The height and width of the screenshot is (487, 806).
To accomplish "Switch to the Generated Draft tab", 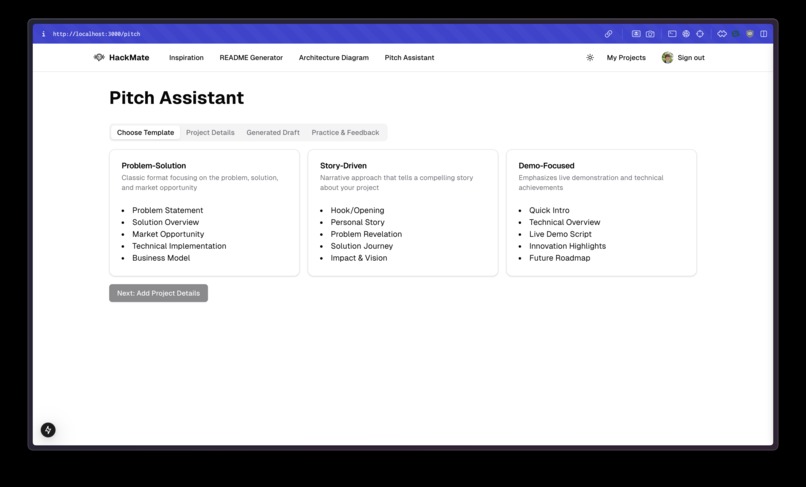I will tap(272, 133).
